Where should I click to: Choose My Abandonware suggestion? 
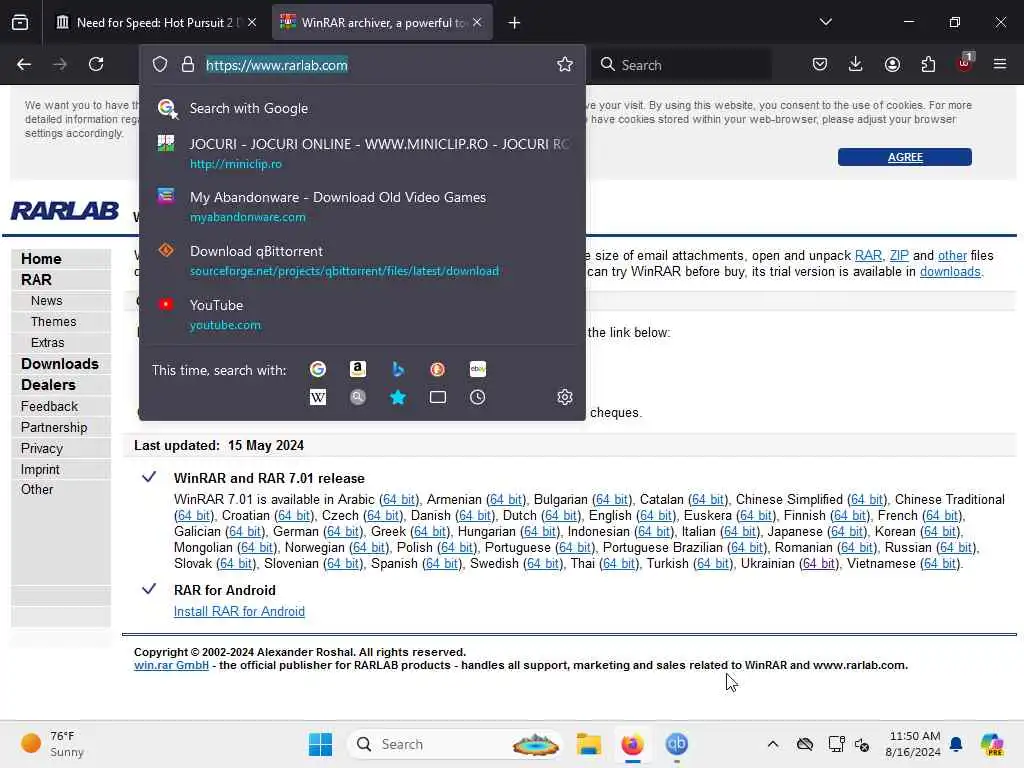click(362, 206)
